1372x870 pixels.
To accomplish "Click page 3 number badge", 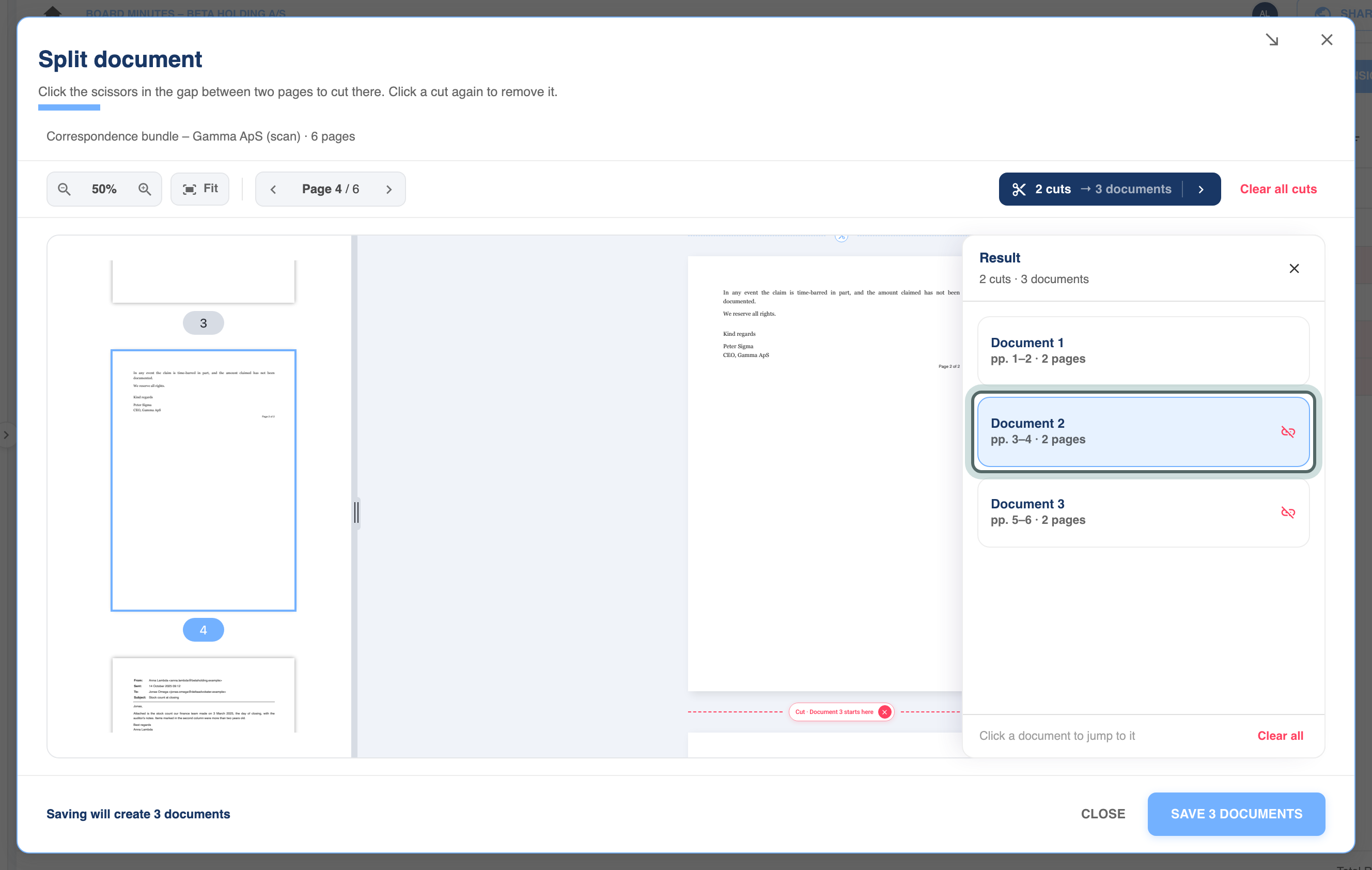I will [x=204, y=323].
